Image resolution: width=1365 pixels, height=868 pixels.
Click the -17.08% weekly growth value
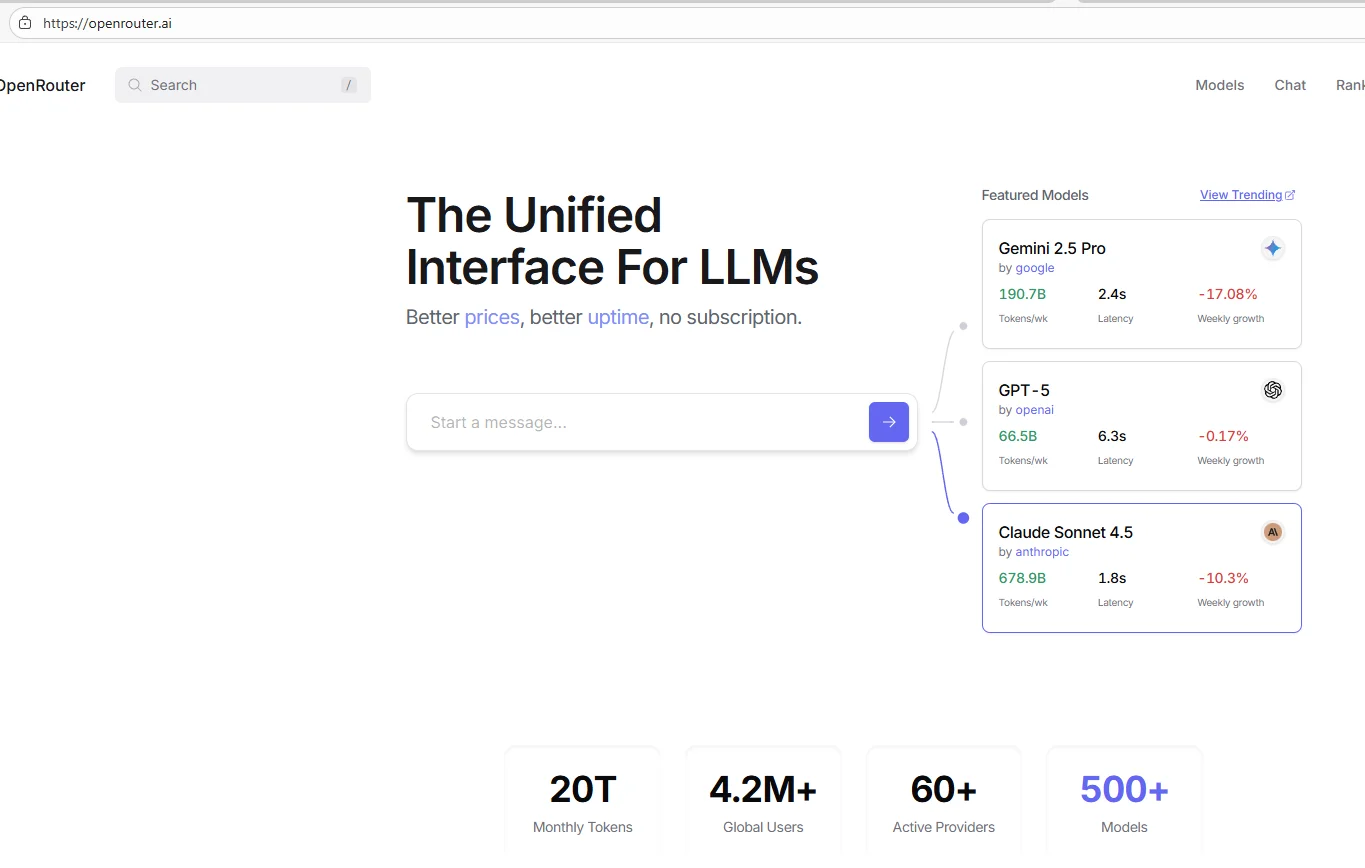pos(1228,294)
